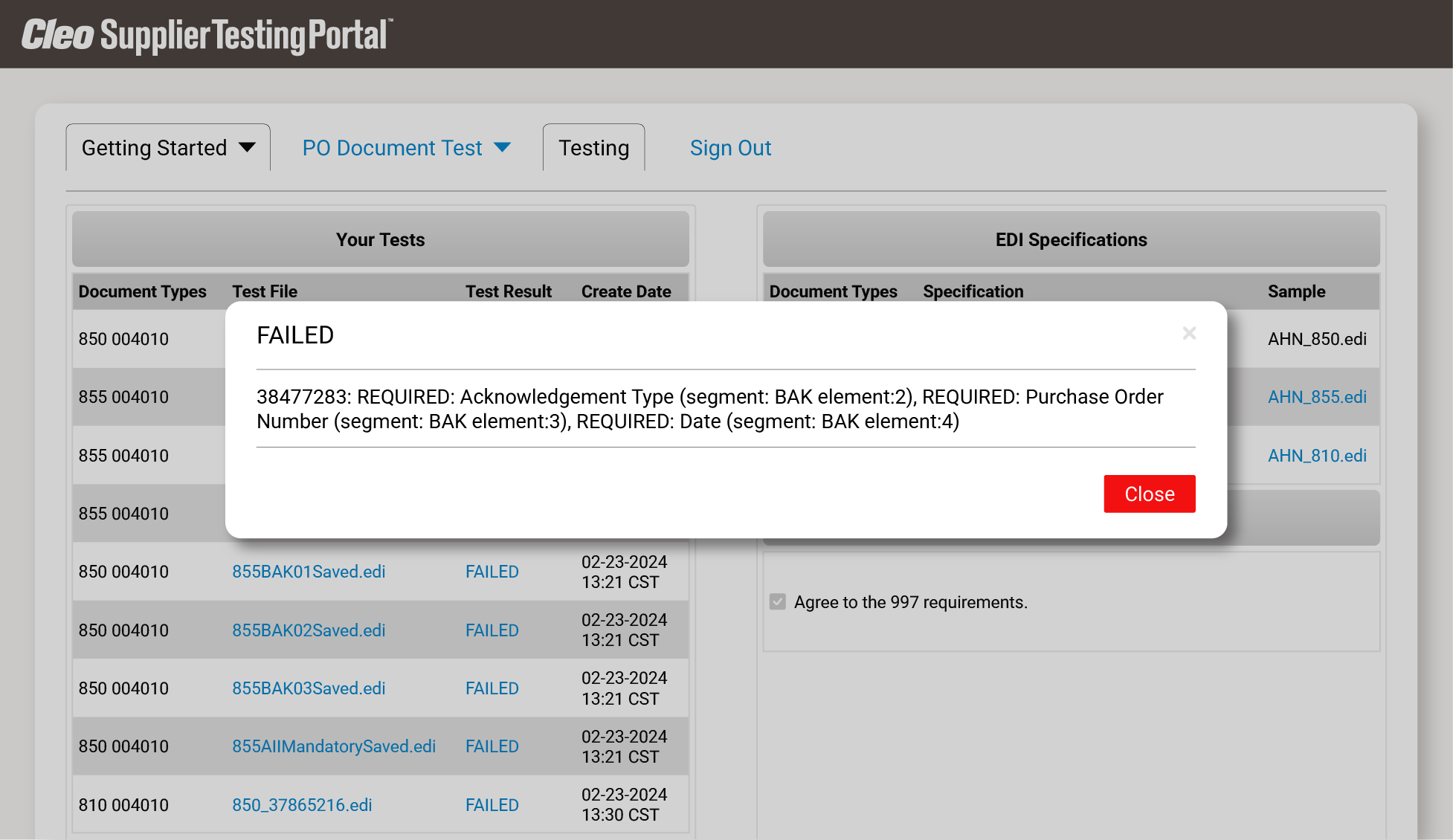Open the 855BAK01Saved.edi test file
Screen dimensions: 1453x840
pos(308,572)
